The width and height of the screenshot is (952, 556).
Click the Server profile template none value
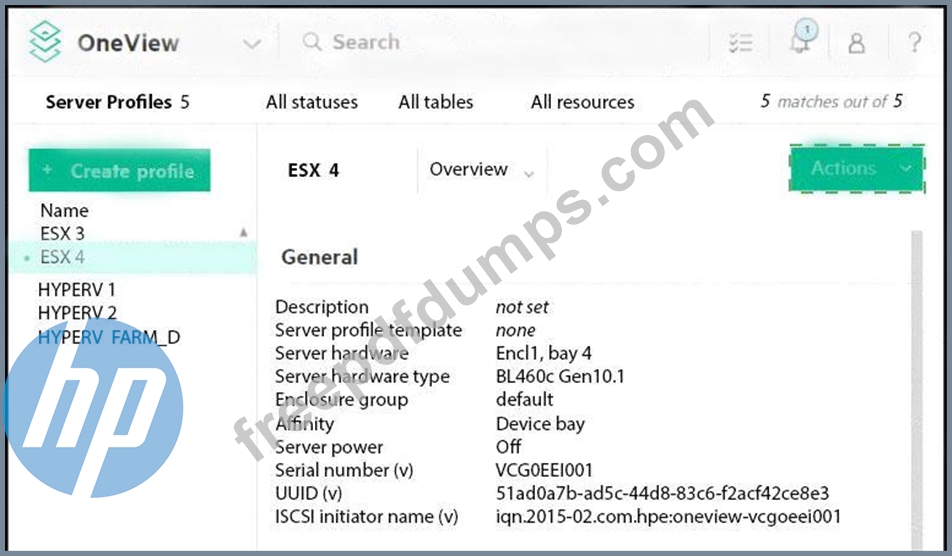coord(515,331)
